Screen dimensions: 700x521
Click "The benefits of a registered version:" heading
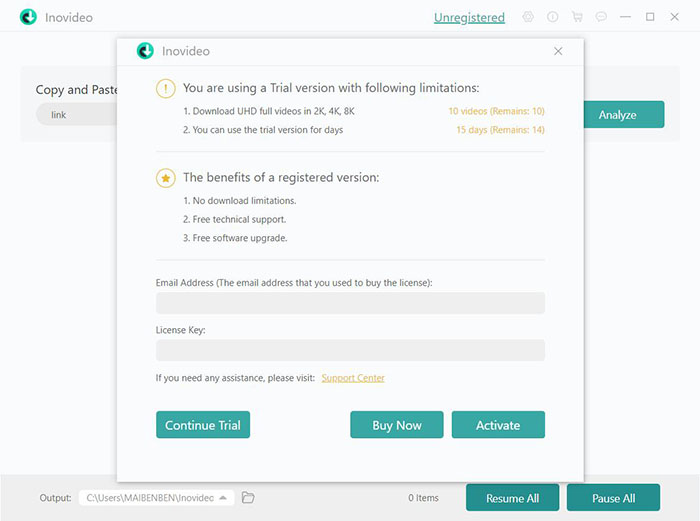pos(281,178)
